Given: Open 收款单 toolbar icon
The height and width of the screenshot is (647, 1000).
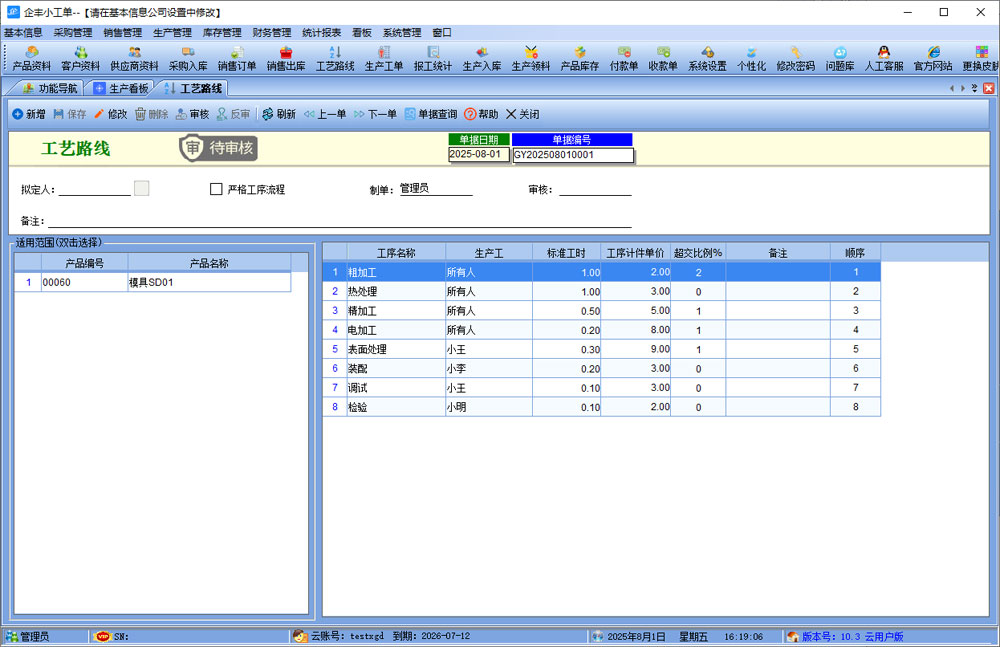Looking at the screenshot, I should (663, 59).
